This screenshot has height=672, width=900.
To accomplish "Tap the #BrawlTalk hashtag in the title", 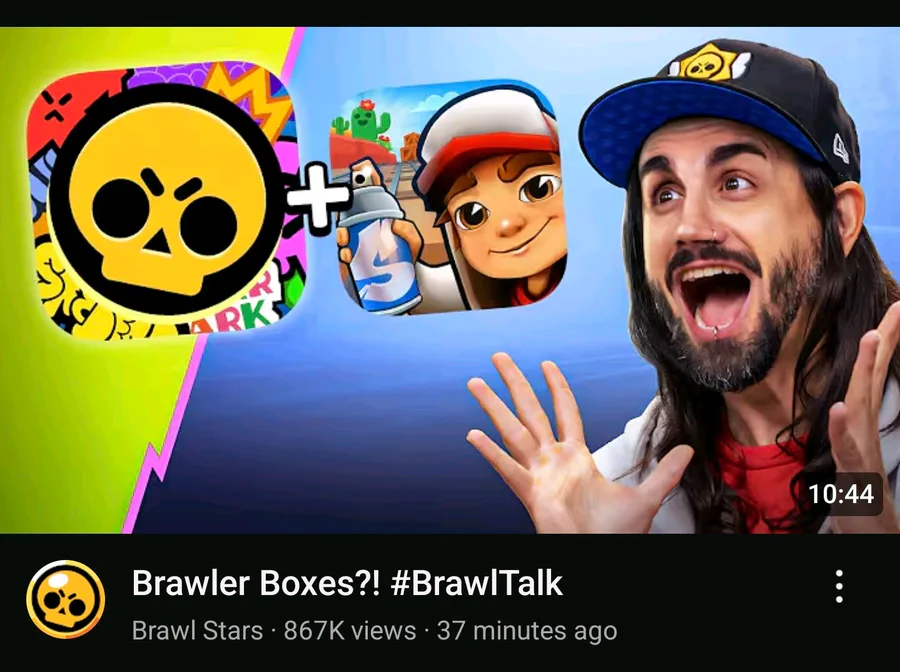I will click(x=476, y=583).
